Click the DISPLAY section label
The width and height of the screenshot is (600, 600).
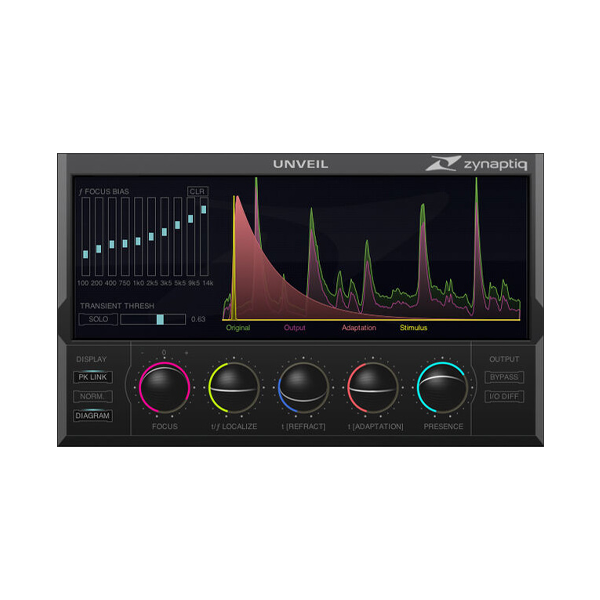pos(91,359)
